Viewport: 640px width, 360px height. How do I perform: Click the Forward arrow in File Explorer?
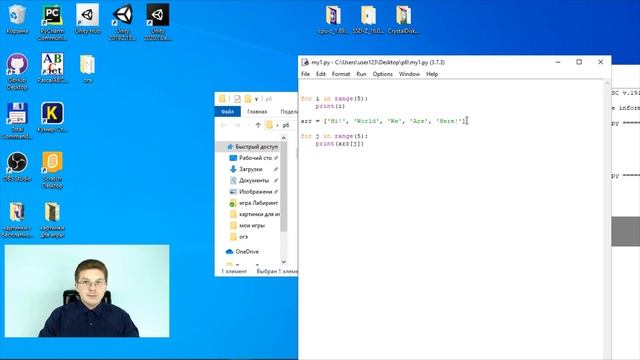click(x=237, y=125)
